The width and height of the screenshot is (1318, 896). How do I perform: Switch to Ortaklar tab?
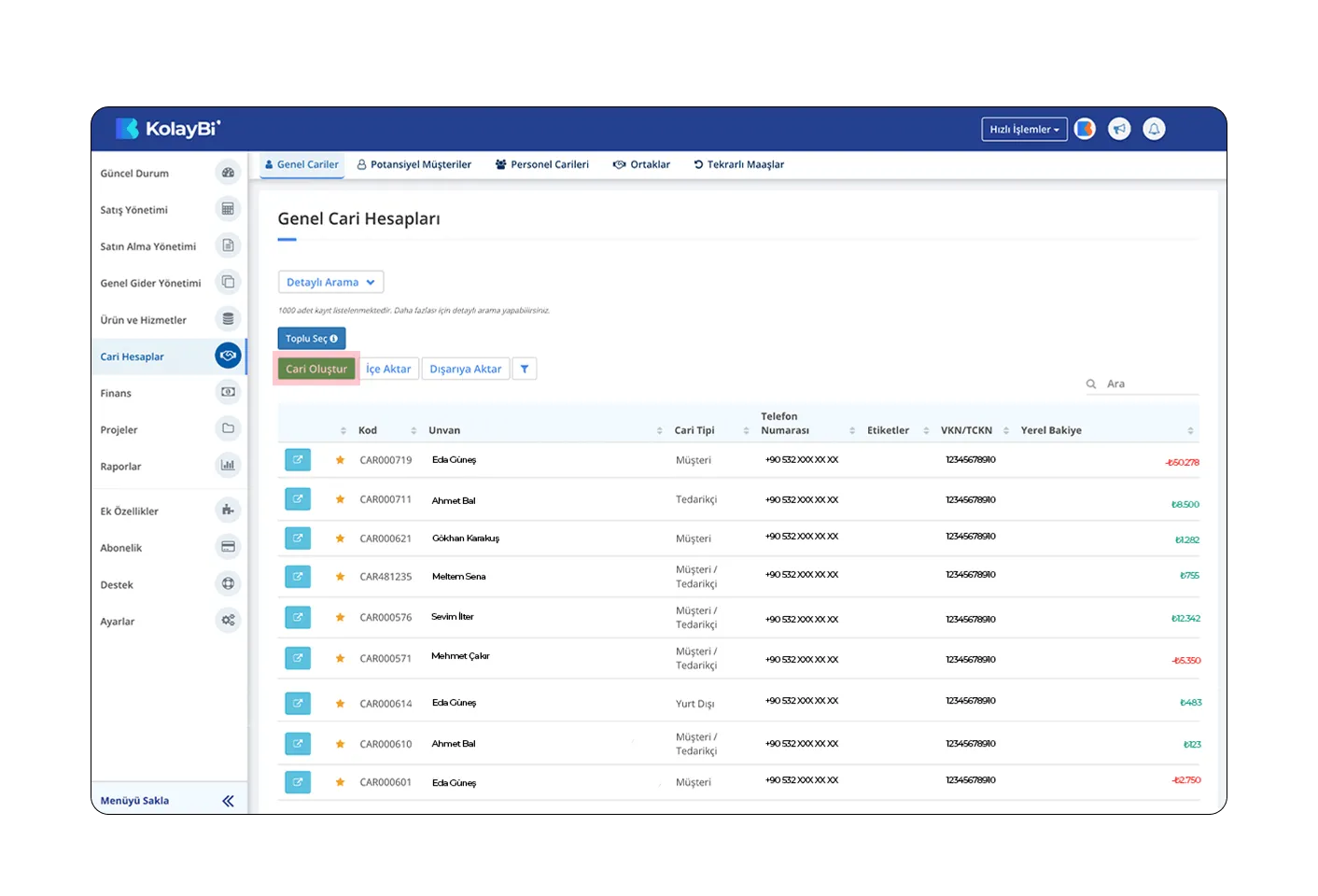641,164
